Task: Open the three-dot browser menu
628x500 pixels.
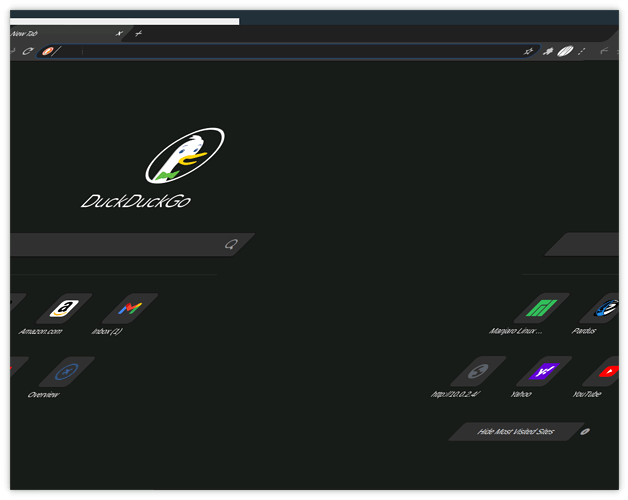Action: [582, 51]
